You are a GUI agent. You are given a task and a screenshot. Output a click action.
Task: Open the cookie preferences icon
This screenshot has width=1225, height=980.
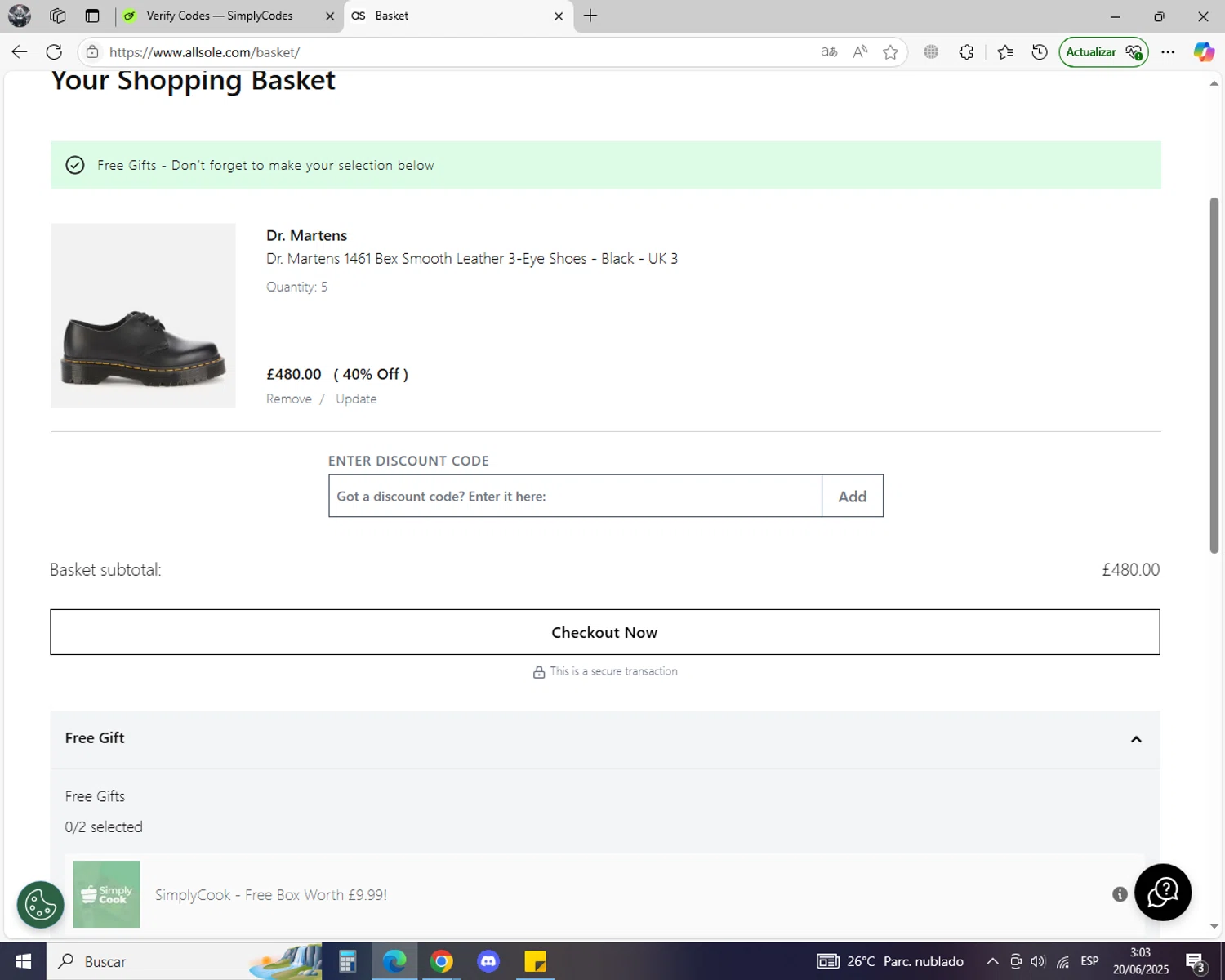pos(40,904)
